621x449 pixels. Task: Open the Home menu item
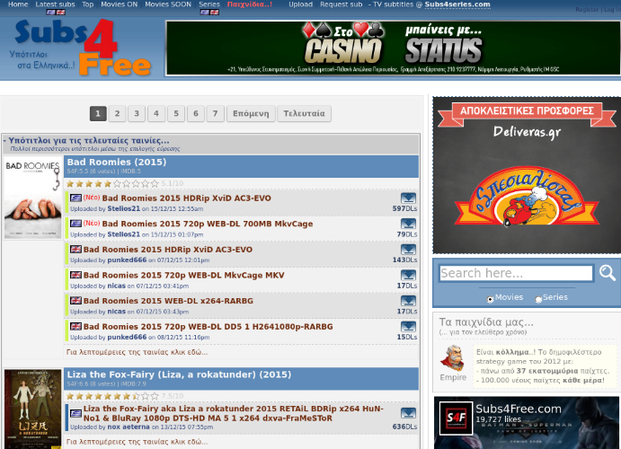pyautogui.click(x=18, y=4)
